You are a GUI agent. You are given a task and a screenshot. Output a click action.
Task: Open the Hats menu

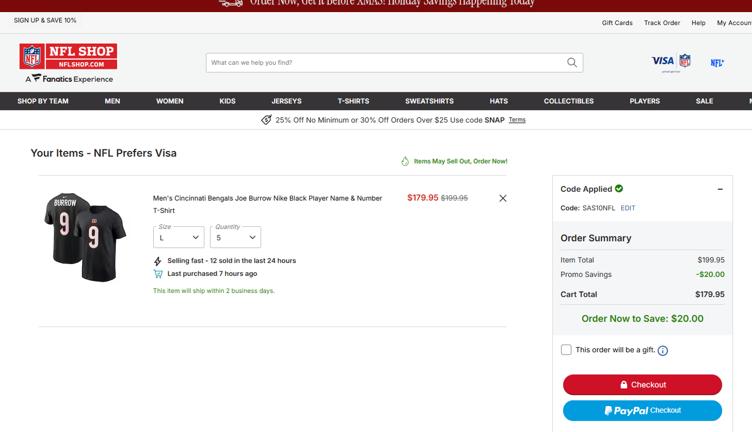(499, 101)
